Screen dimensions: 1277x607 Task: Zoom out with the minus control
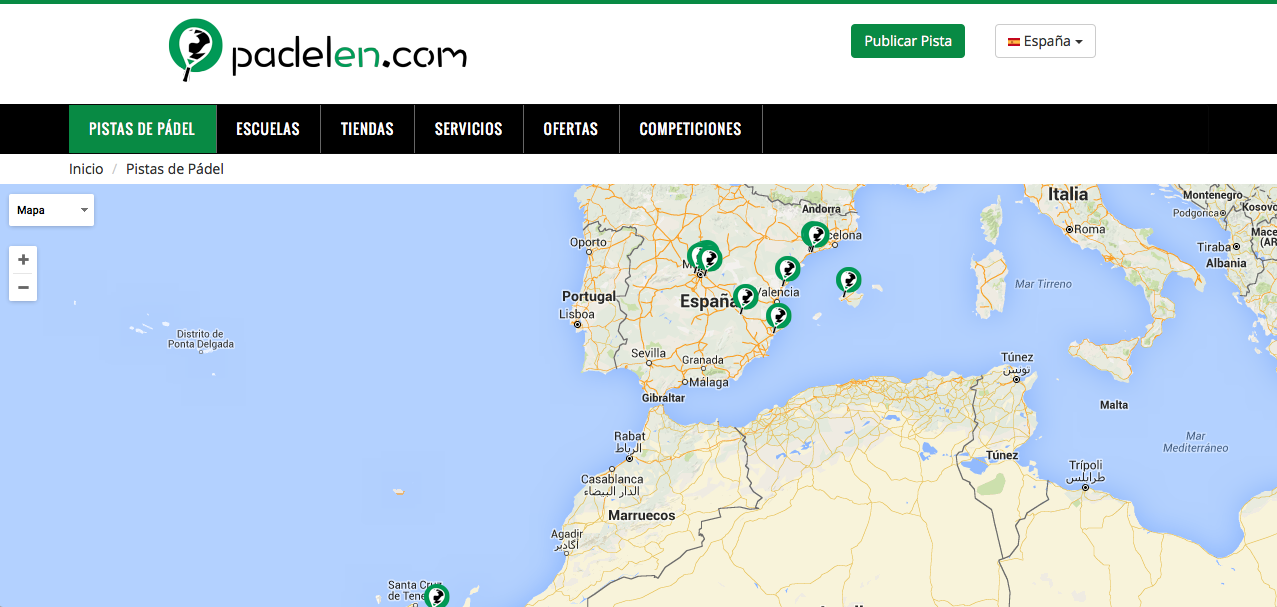pos(22,287)
